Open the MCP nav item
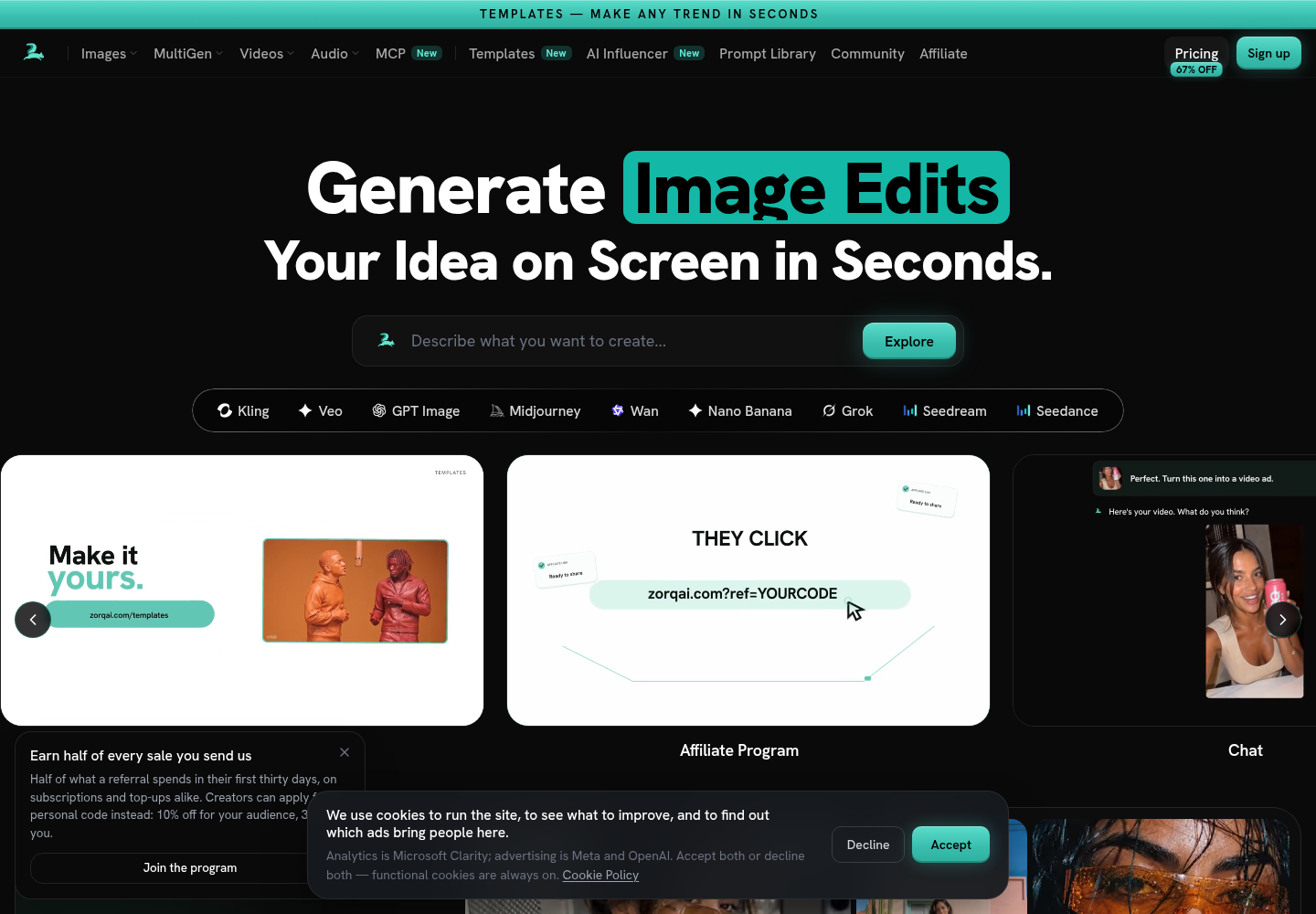The image size is (1316, 914). tap(409, 54)
